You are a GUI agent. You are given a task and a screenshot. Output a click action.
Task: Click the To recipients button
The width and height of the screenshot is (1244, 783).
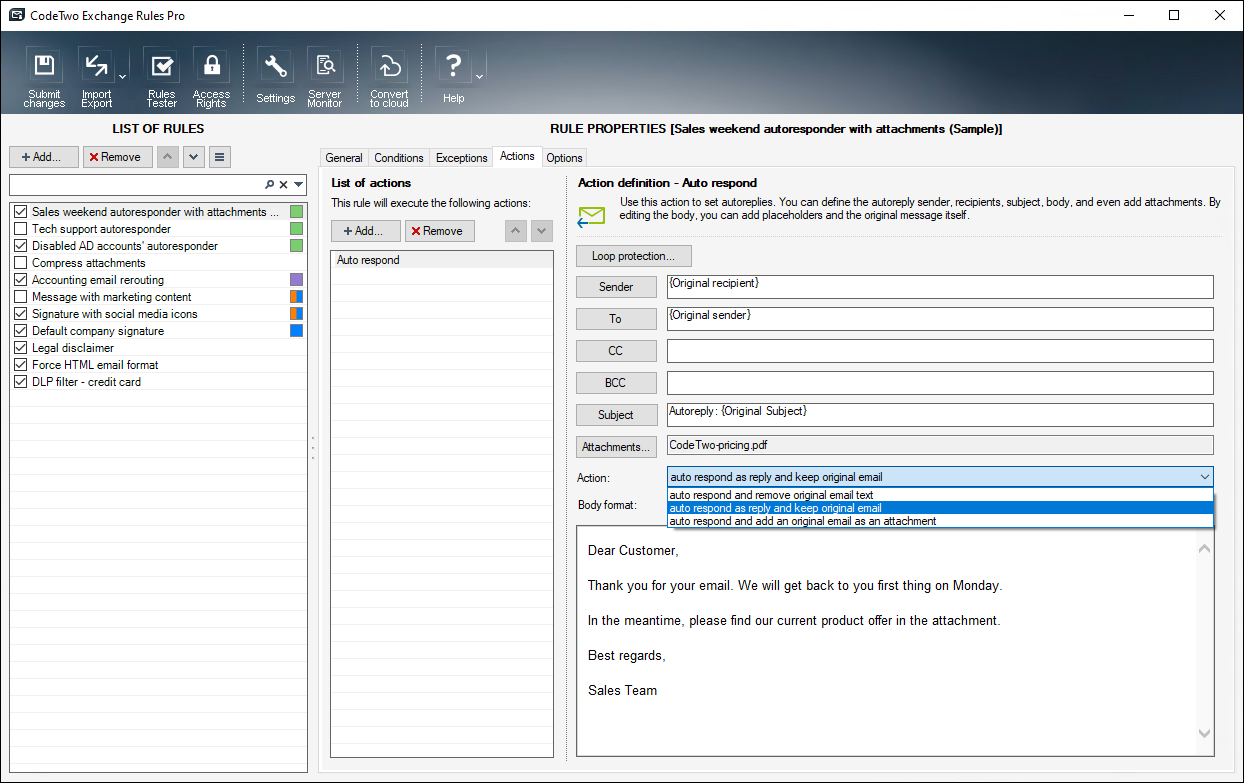click(616, 319)
